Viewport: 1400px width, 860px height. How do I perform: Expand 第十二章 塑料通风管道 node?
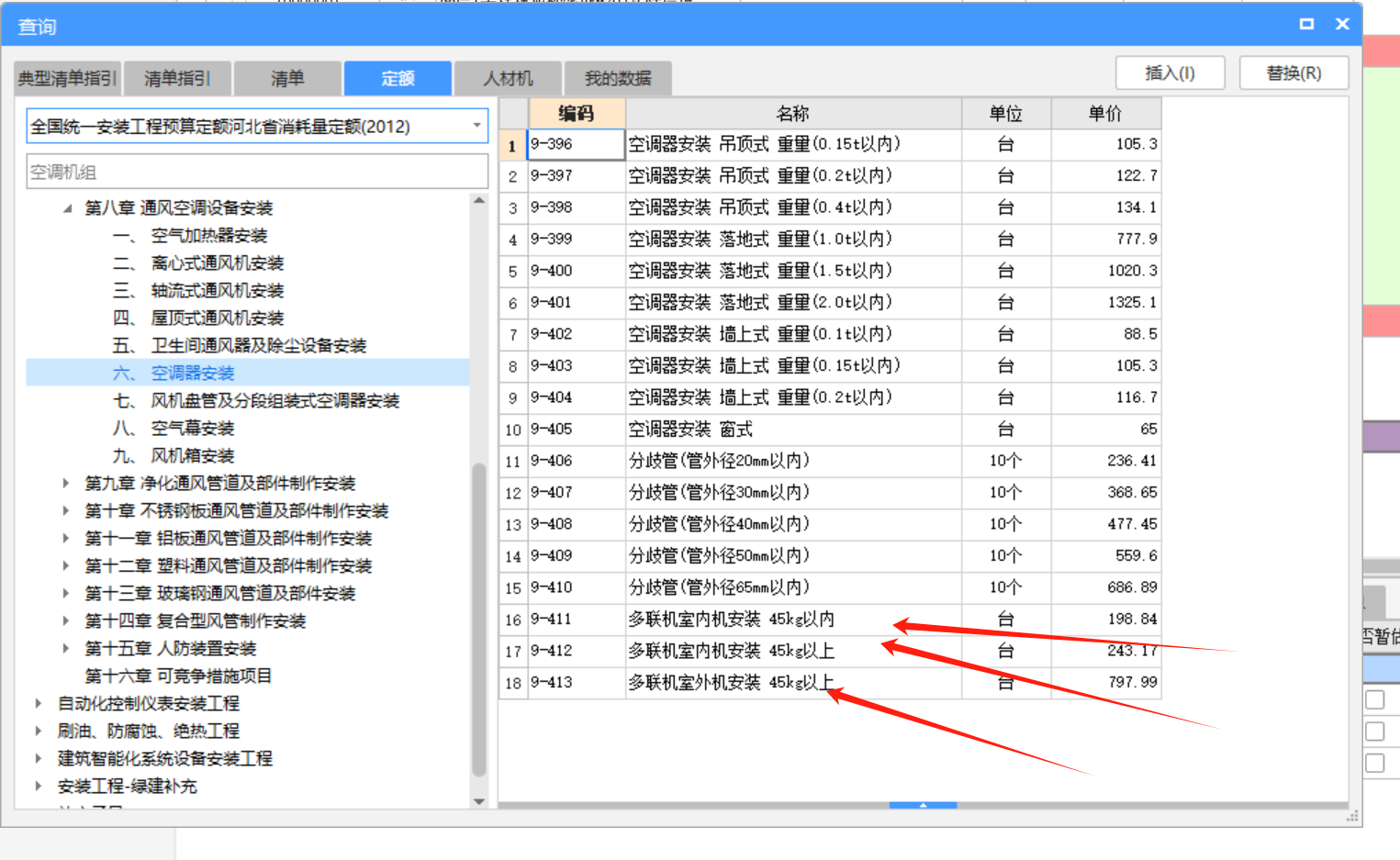click(66, 565)
